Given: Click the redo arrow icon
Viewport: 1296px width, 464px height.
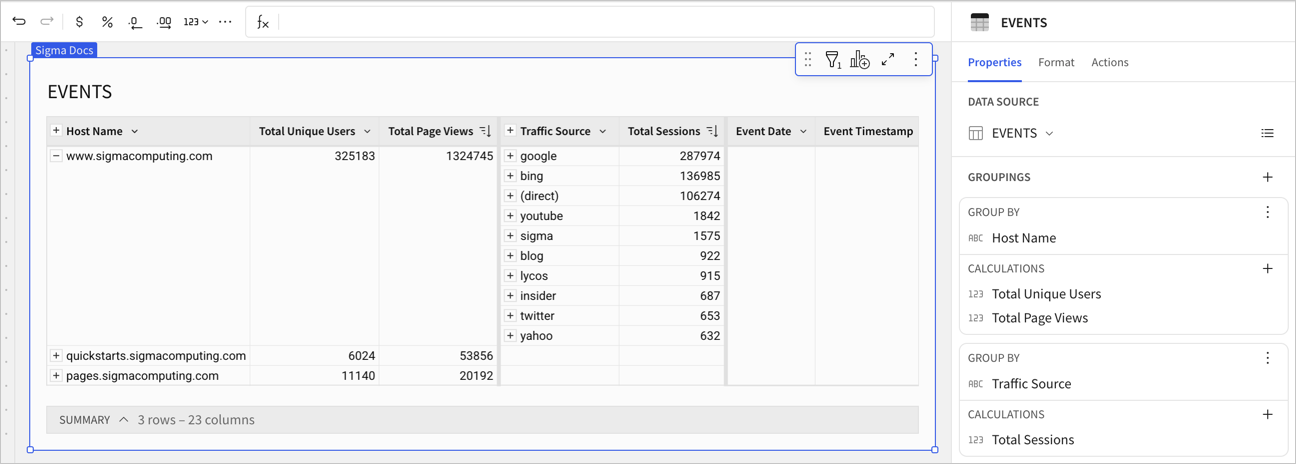Looking at the screenshot, I should coord(47,21).
